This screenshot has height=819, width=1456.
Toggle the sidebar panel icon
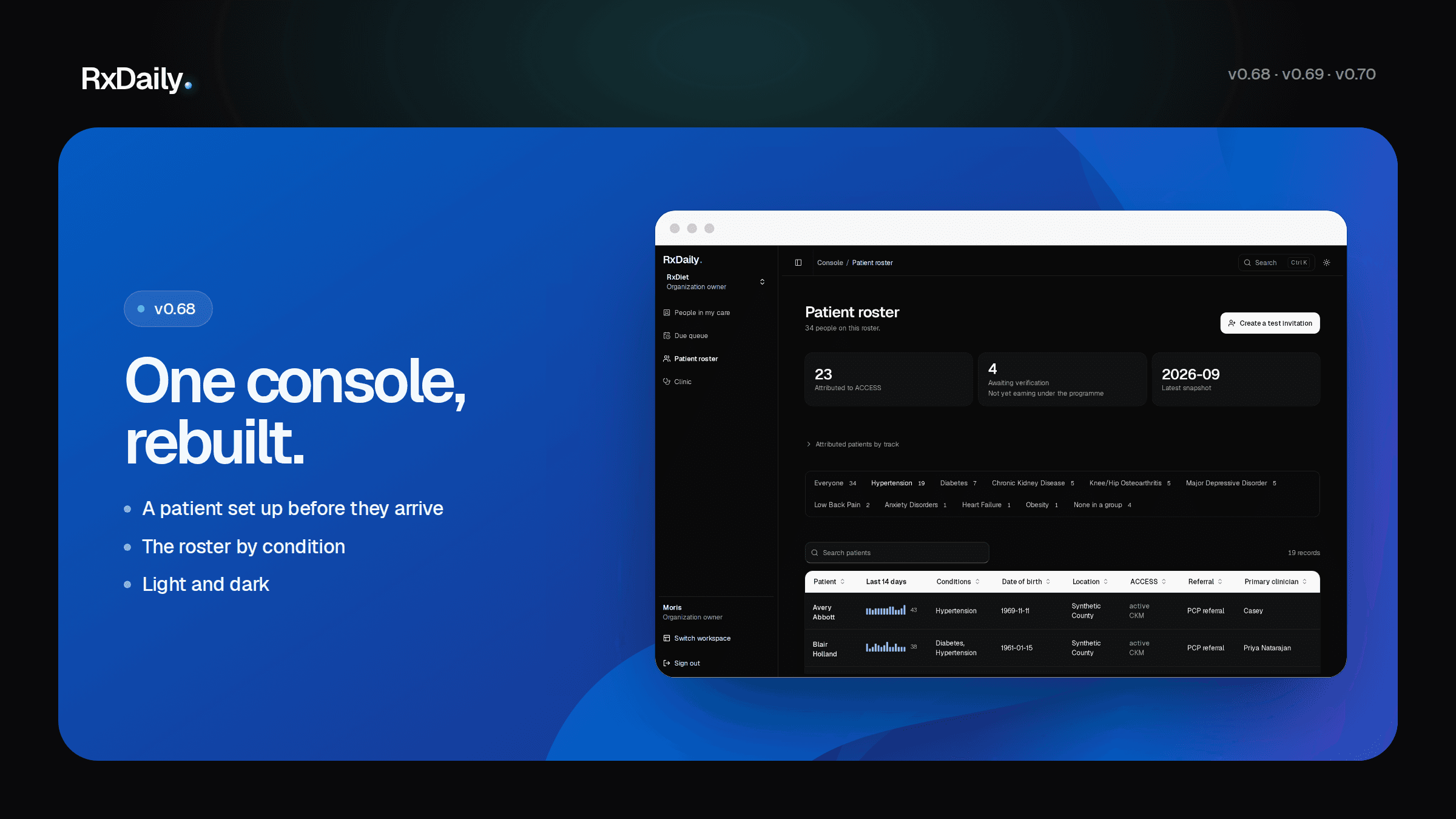pos(798,263)
